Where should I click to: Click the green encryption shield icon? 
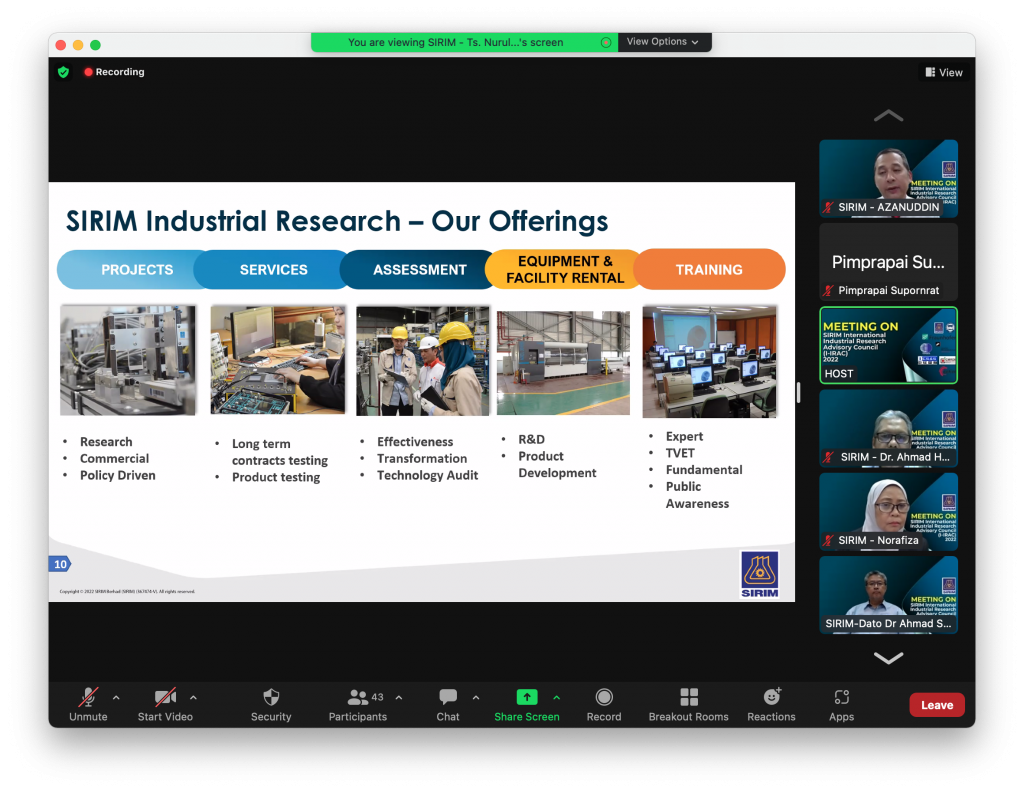(63, 72)
